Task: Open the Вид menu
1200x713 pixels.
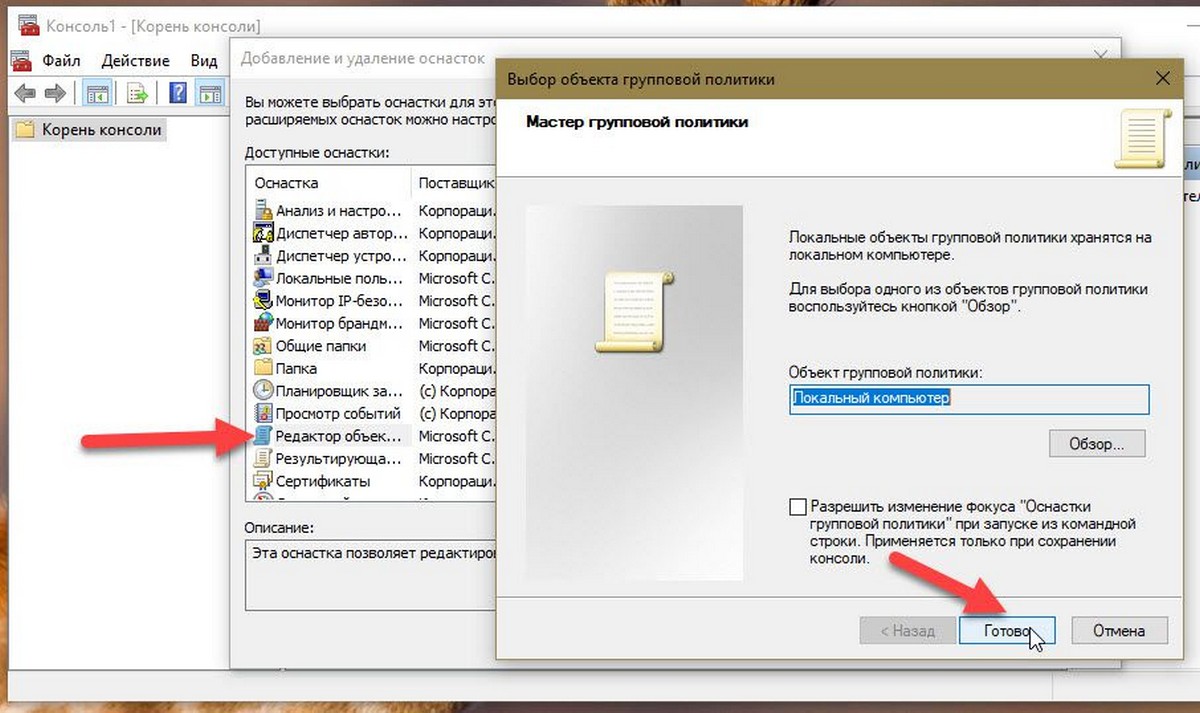Action: [x=203, y=60]
